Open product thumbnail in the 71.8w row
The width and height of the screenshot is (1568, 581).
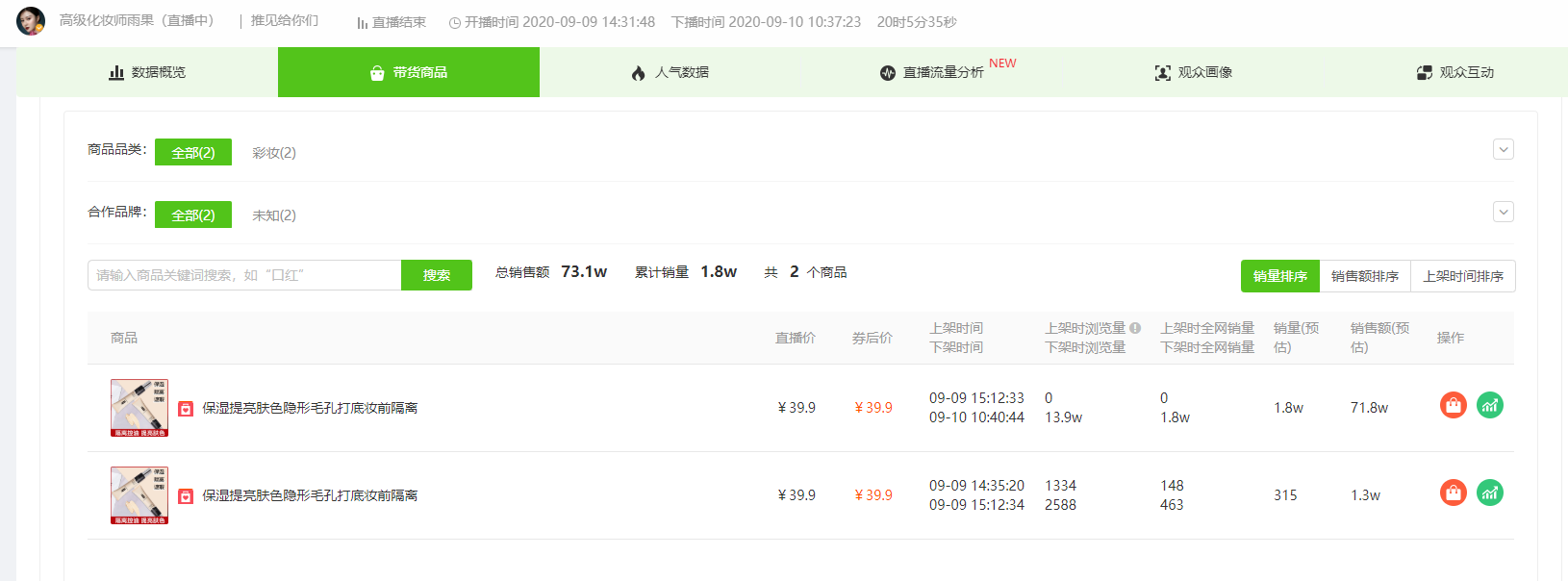click(x=139, y=408)
